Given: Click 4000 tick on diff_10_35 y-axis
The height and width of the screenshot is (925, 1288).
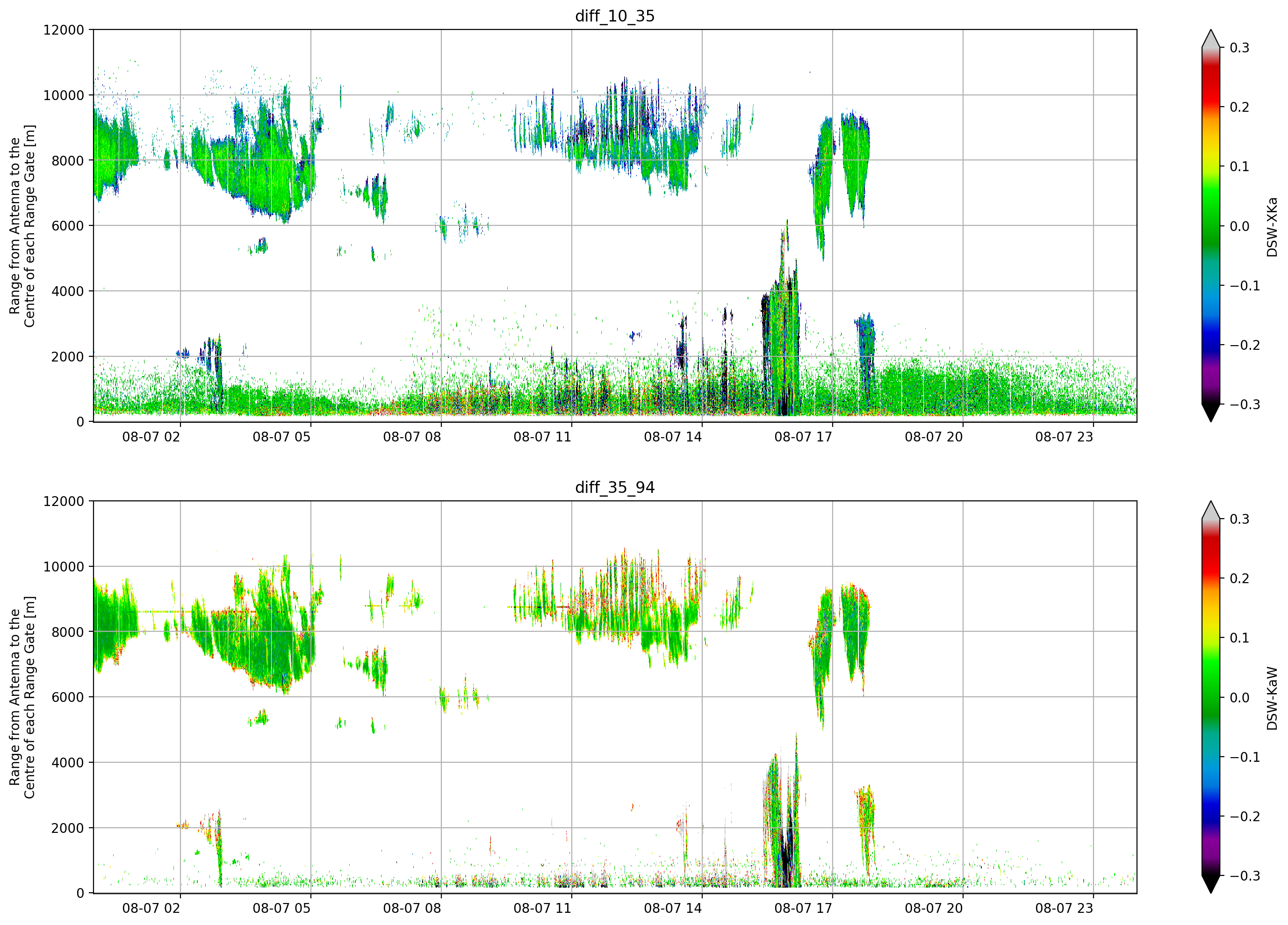Looking at the screenshot, I should (68, 291).
